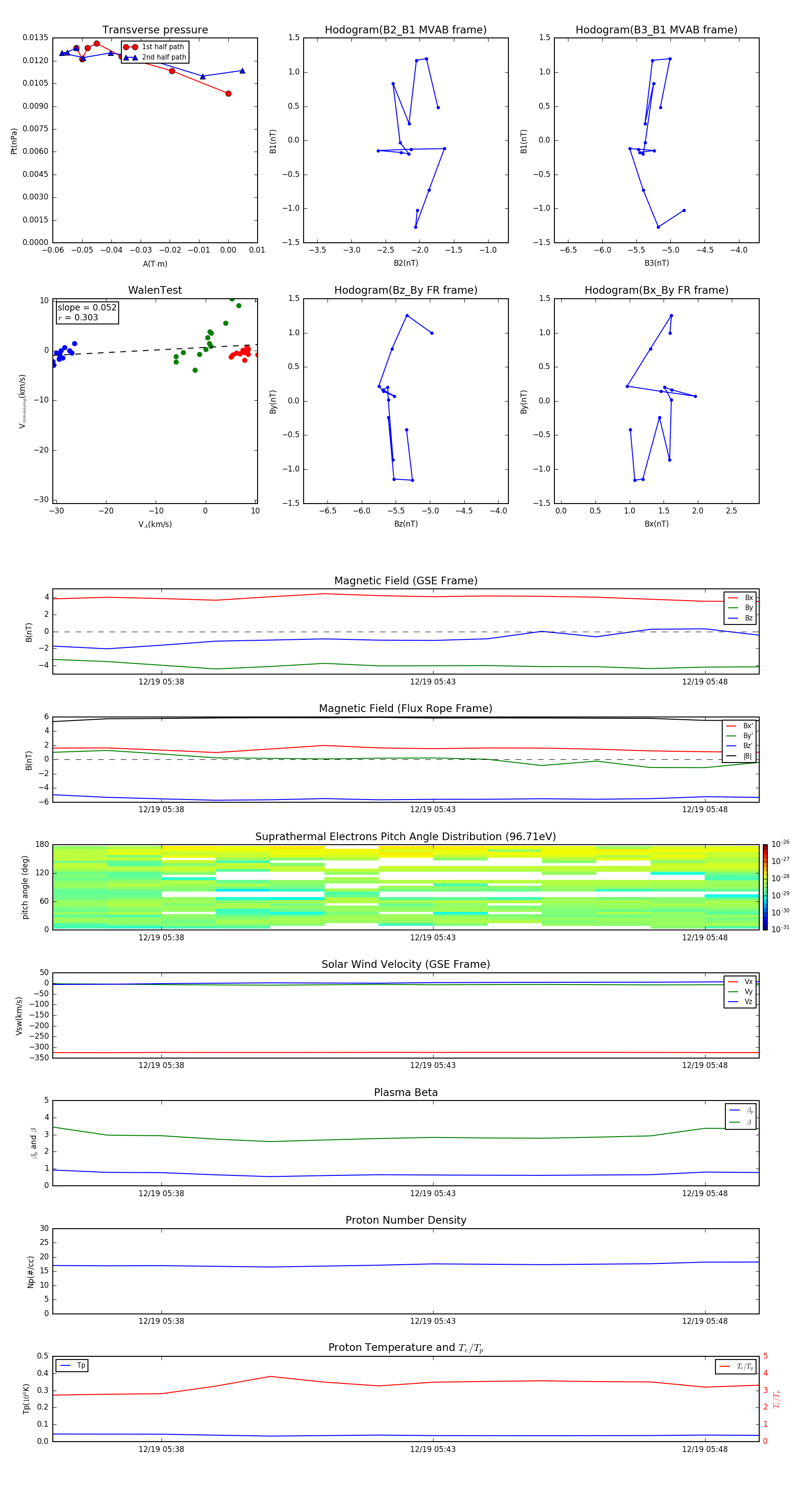Click the 'Vremaining(km/s)' y-axis label
The height and width of the screenshot is (1489, 812).
[x=23, y=401]
